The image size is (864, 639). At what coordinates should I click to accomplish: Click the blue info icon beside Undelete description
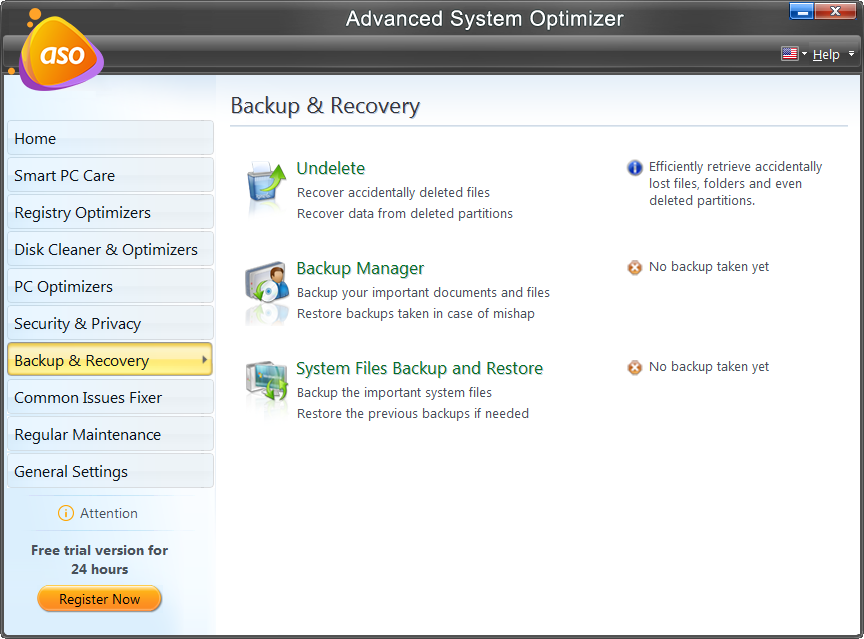click(634, 166)
